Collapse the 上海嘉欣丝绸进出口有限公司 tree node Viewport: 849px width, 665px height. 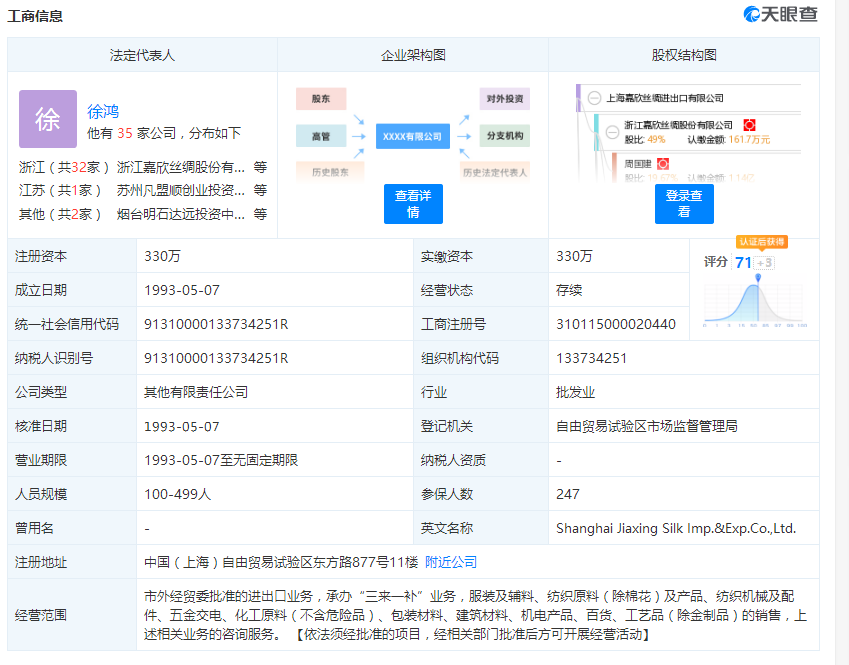pos(593,96)
